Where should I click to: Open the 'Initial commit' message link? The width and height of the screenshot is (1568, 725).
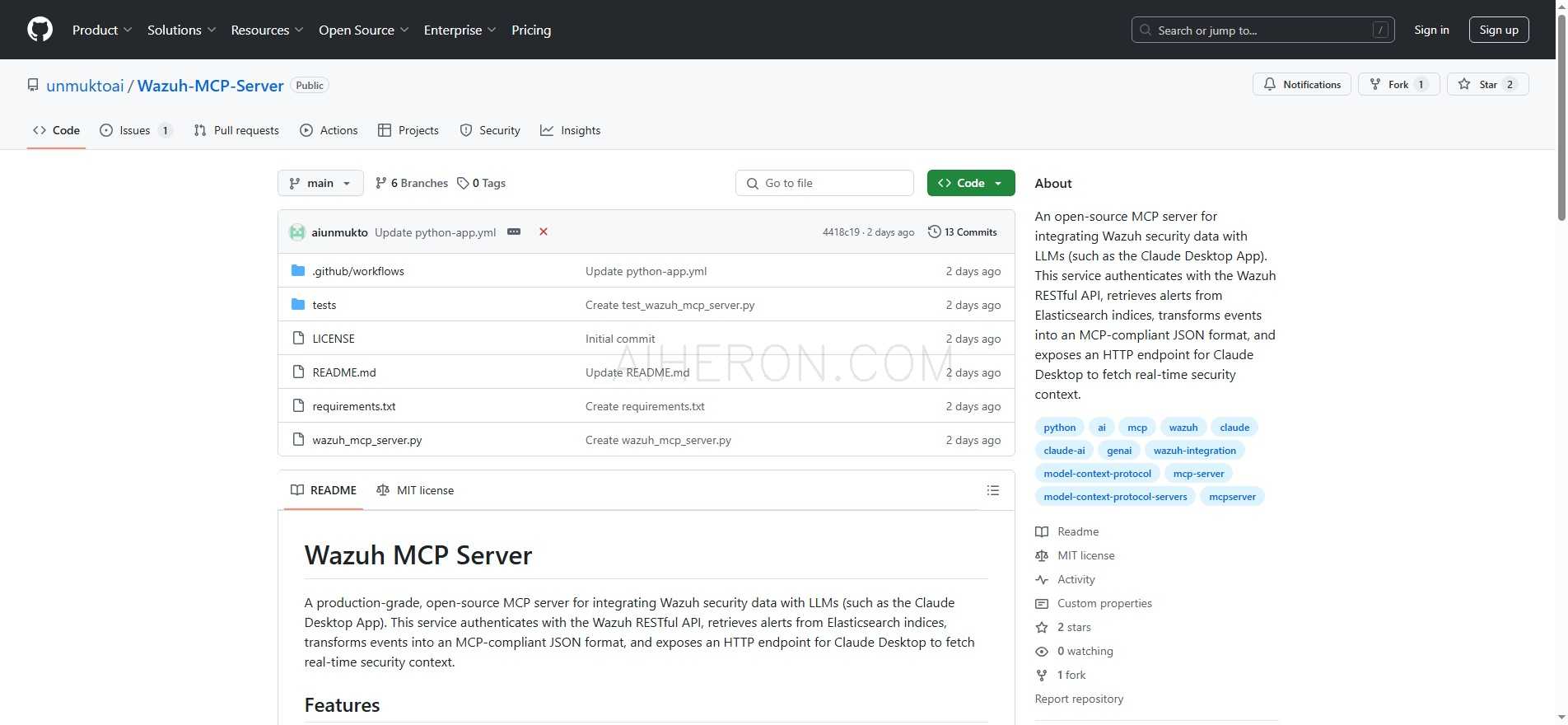click(x=620, y=339)
